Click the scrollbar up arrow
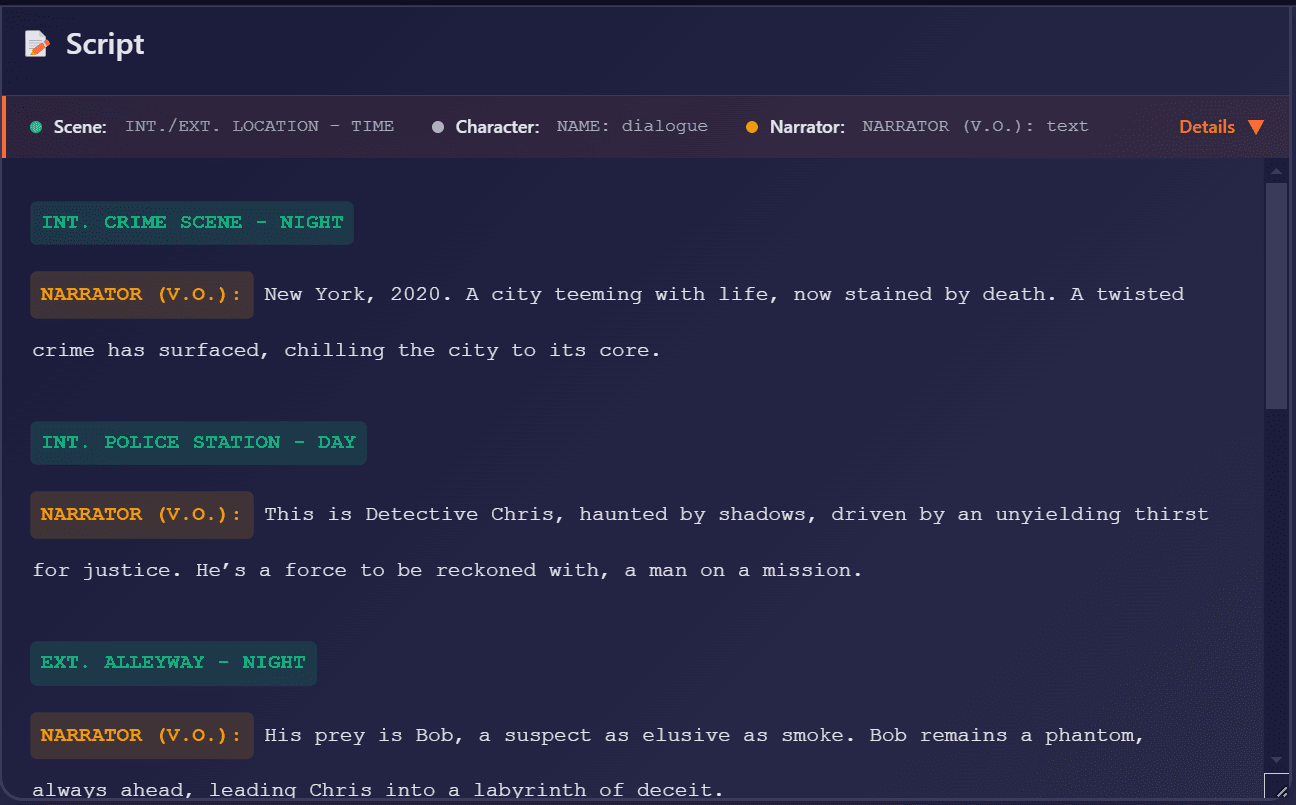The image size is (1296, 805). coord(1277,170)
